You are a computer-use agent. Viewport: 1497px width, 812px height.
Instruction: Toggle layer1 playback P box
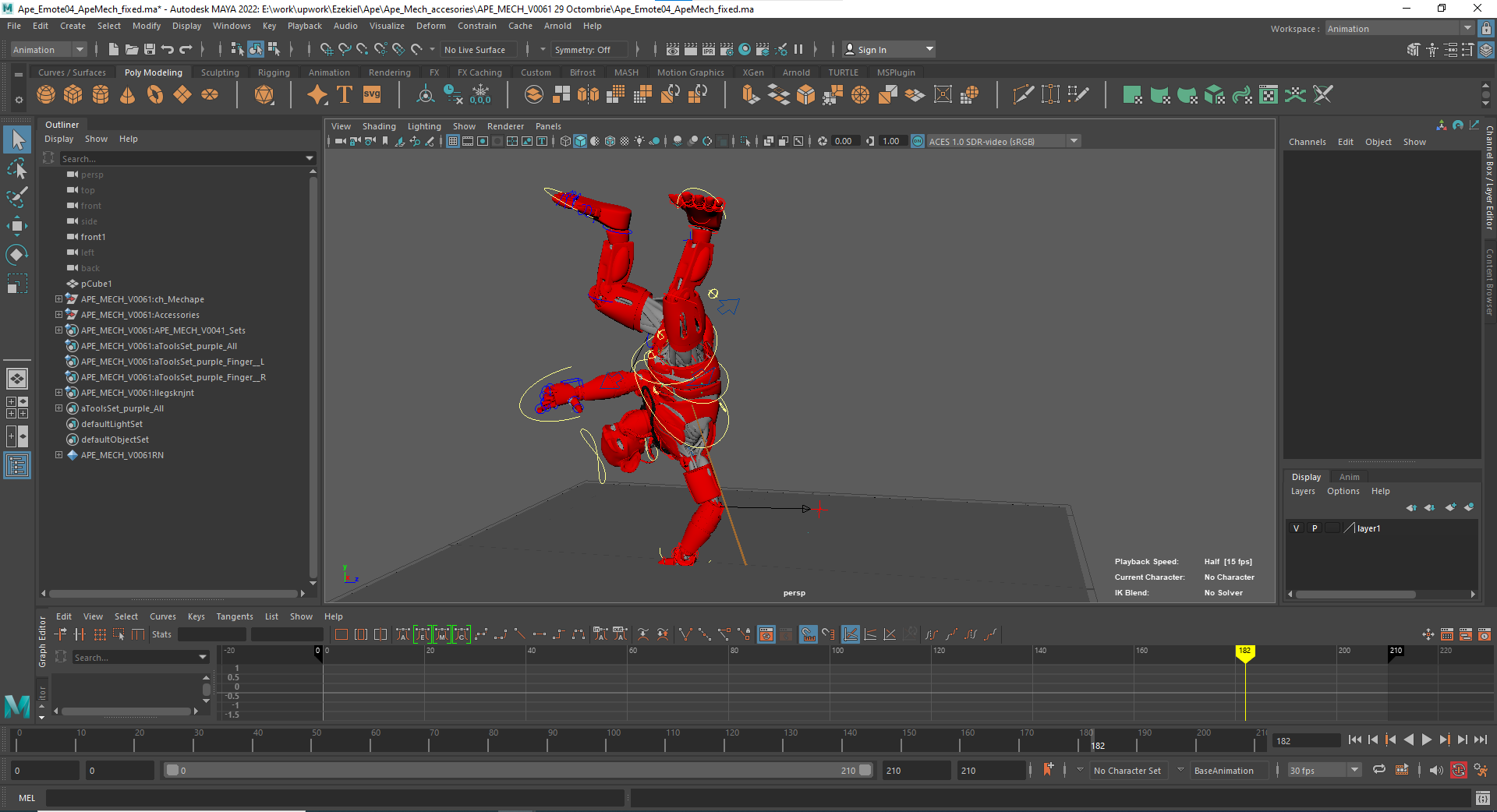point(1315,528)
